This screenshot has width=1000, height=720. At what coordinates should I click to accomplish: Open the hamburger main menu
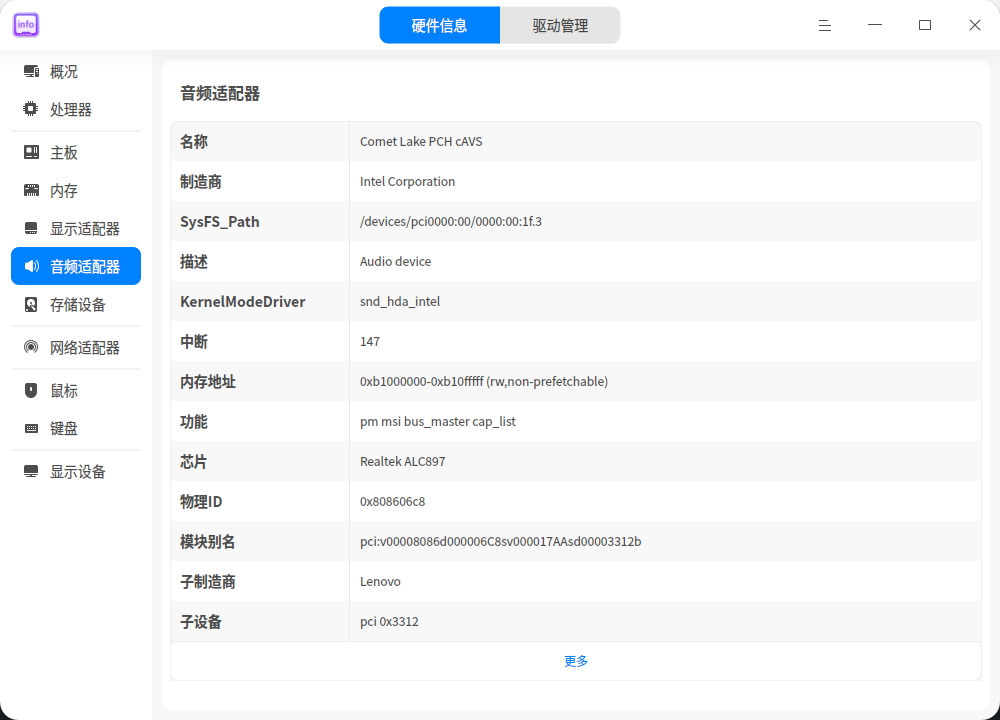click(825, 26)
